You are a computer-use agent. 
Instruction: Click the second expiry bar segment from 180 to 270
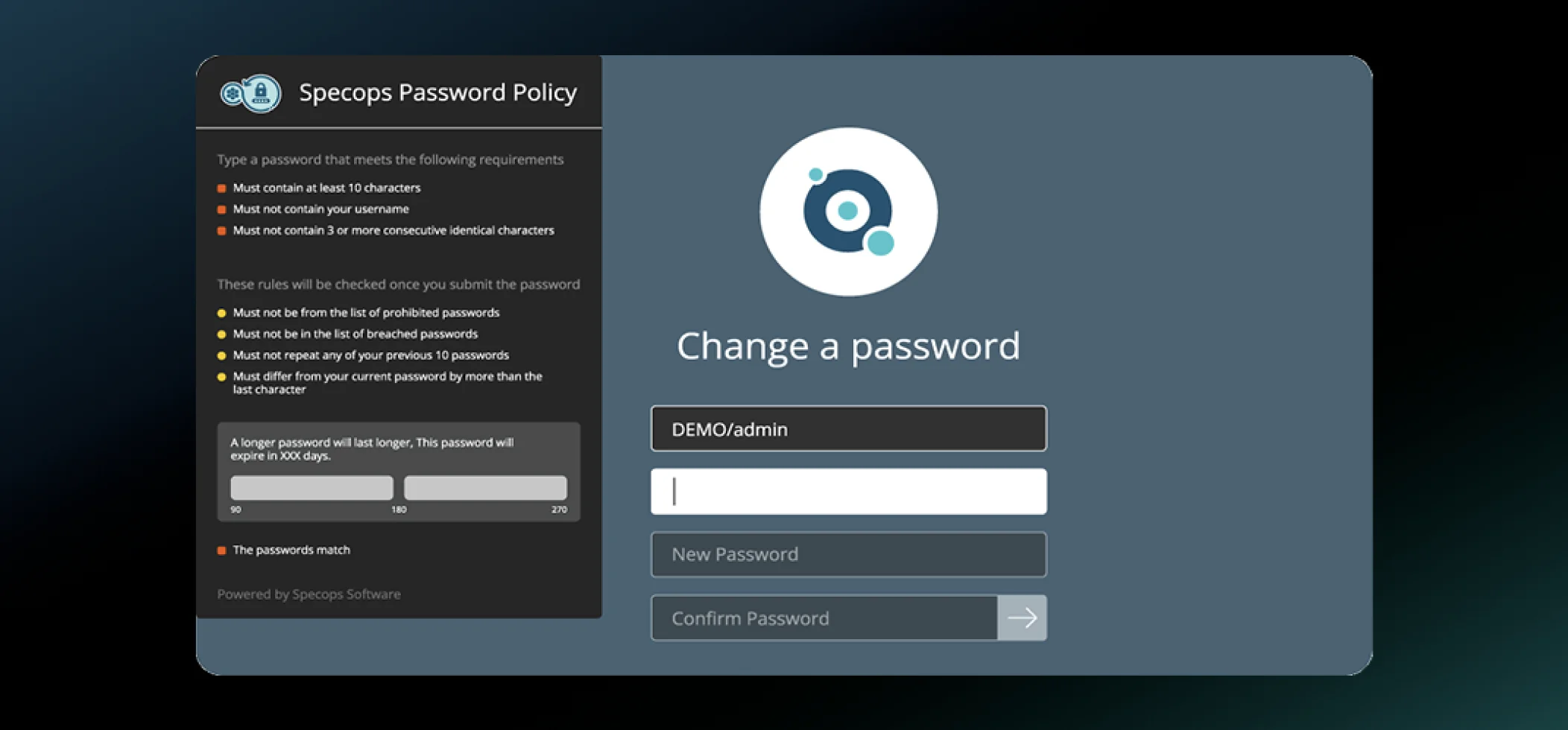485,488
